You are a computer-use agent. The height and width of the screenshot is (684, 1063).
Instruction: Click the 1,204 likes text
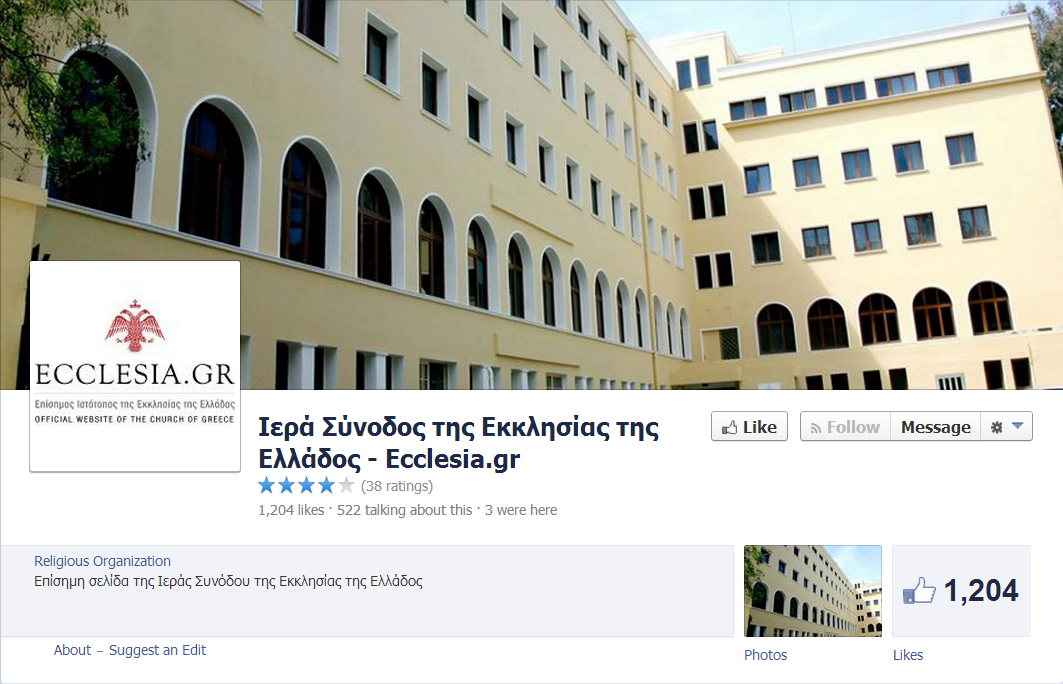coord(292,510)
